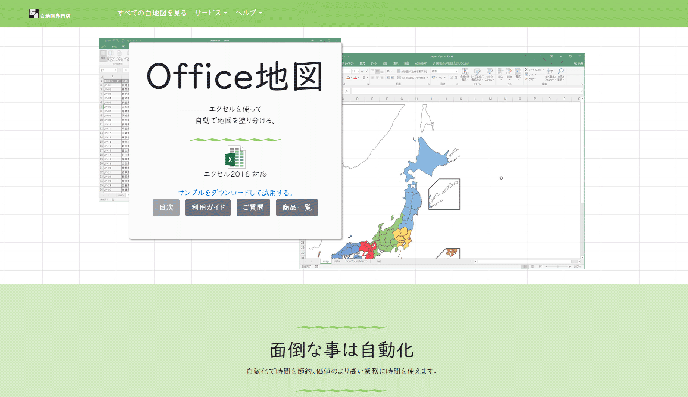Image resolution: width=688 pixels, height=397 pixels.
Task: Click the Excel data table screenshot behind the card
Action: [x=114, y=120]
